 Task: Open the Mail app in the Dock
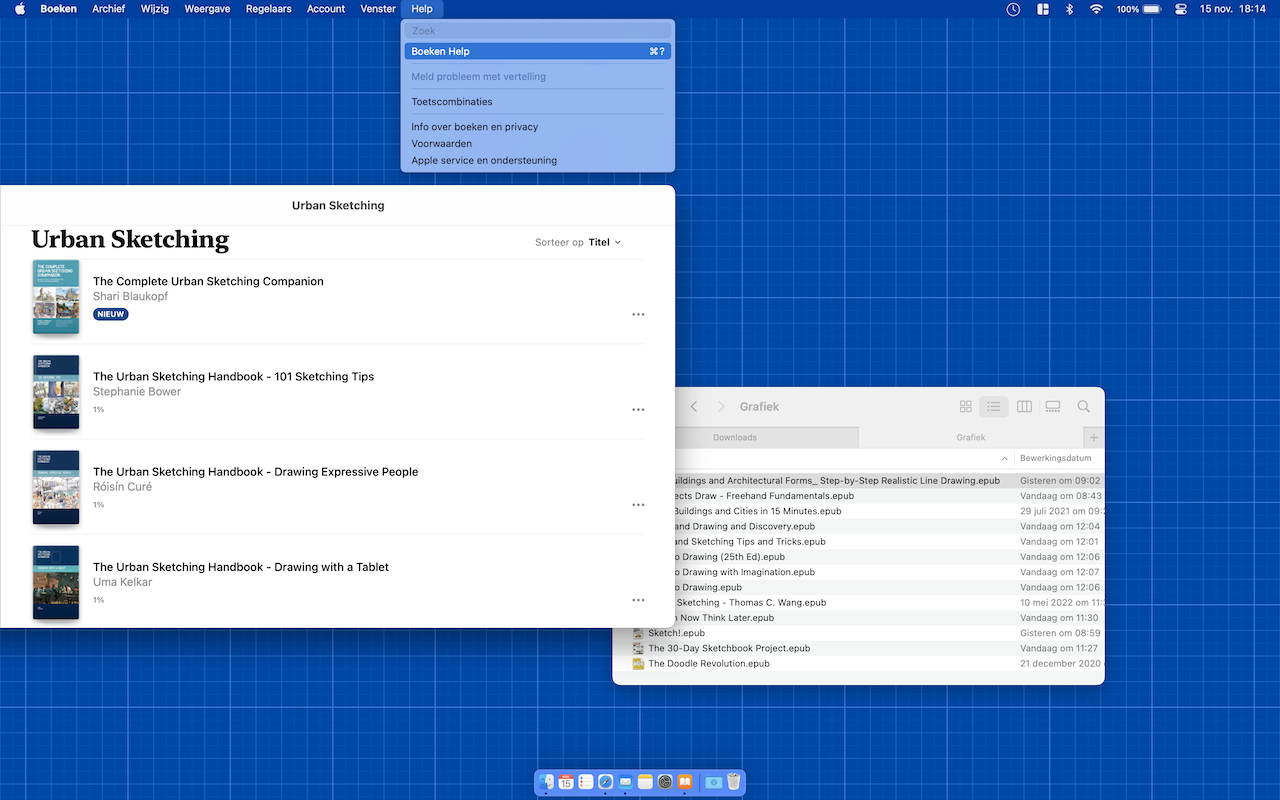[625, 782]
